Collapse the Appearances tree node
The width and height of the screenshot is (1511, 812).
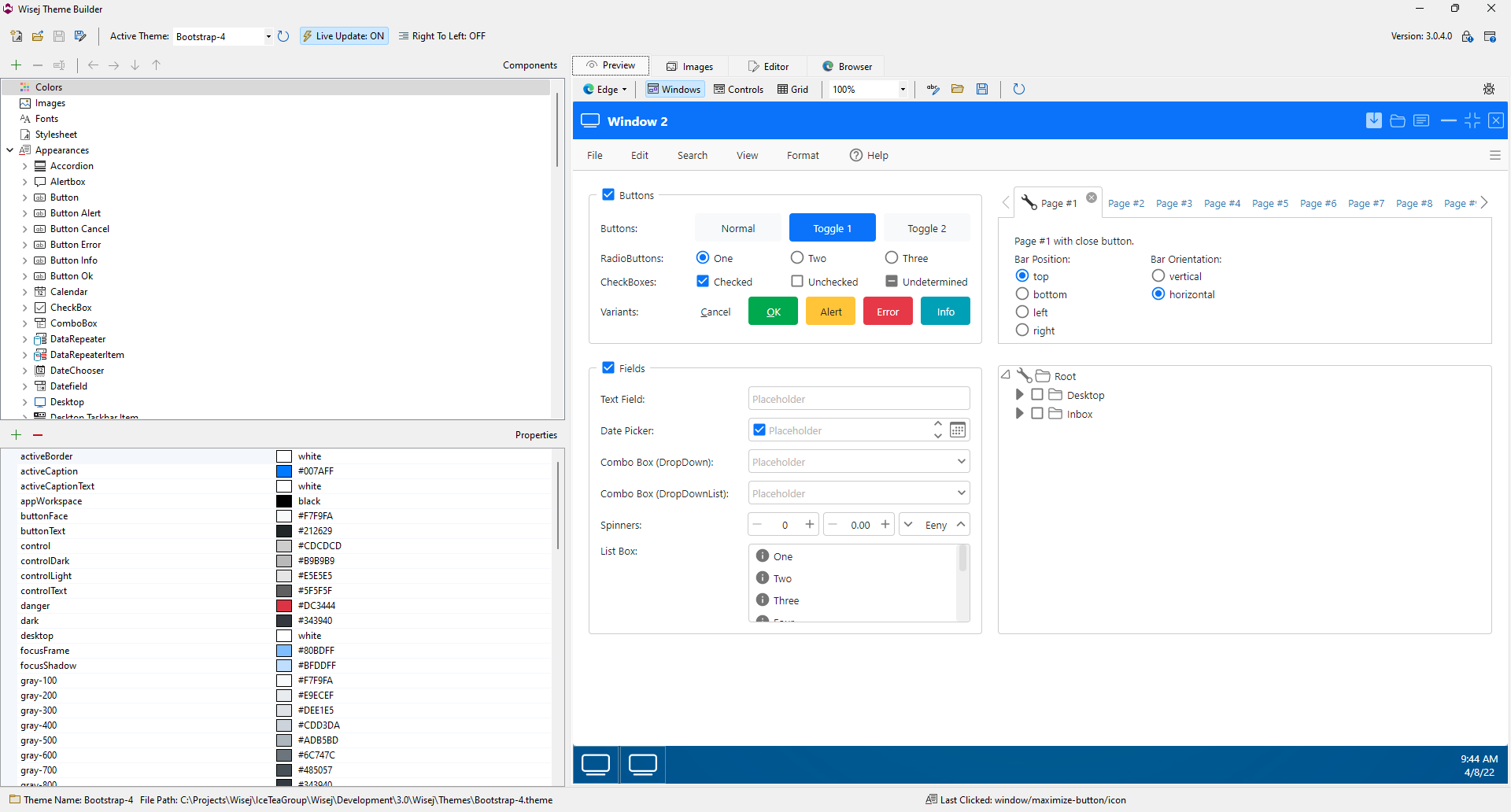(9, 150)
